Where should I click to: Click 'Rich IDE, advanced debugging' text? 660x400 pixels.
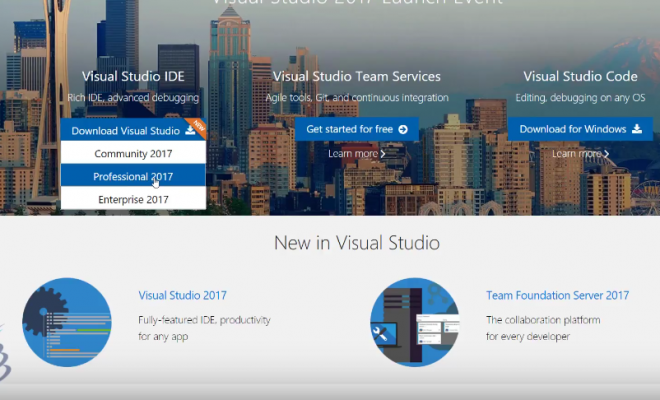click(133, 98)
